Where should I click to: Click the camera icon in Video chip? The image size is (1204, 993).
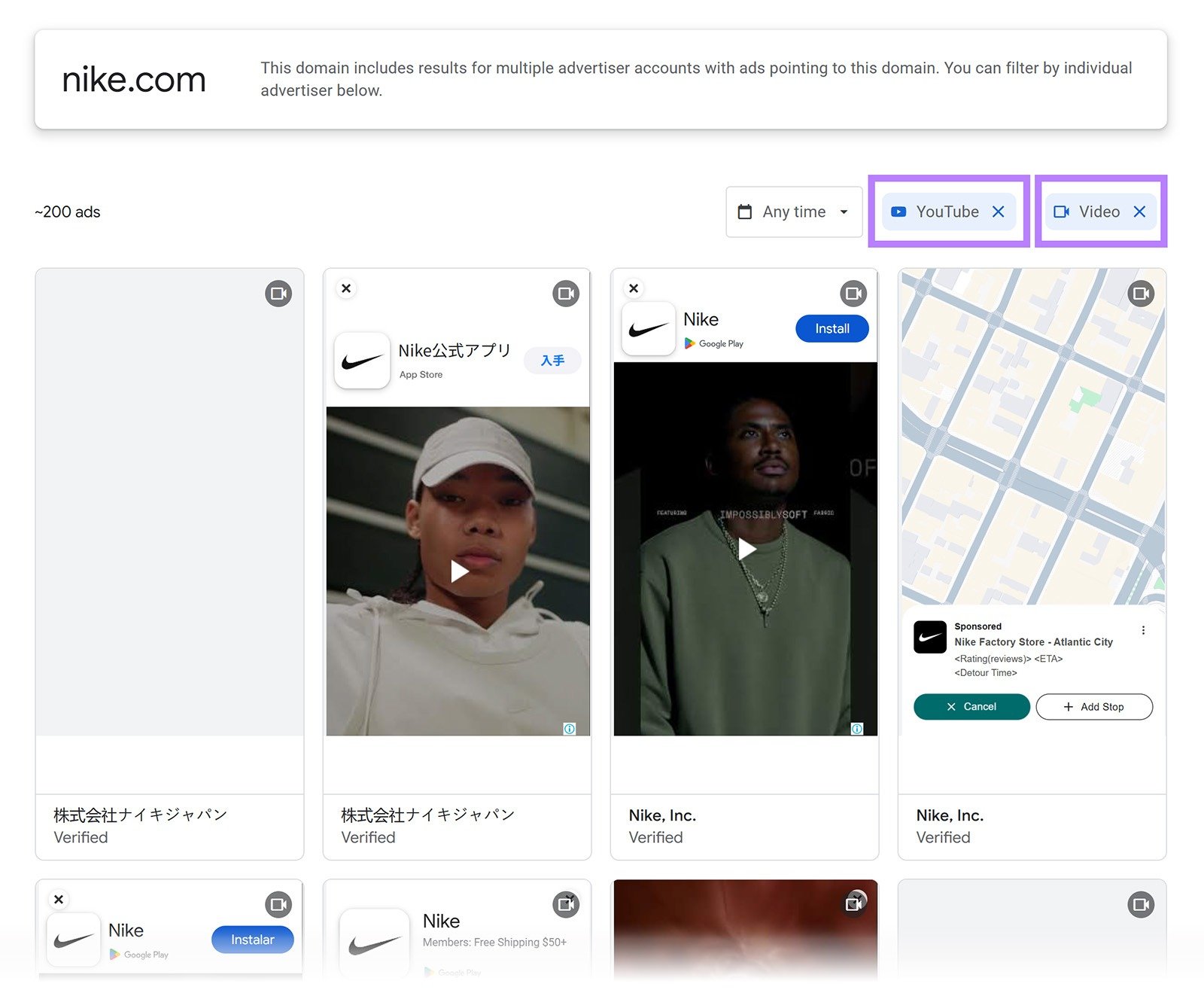tap(1061, 212)
